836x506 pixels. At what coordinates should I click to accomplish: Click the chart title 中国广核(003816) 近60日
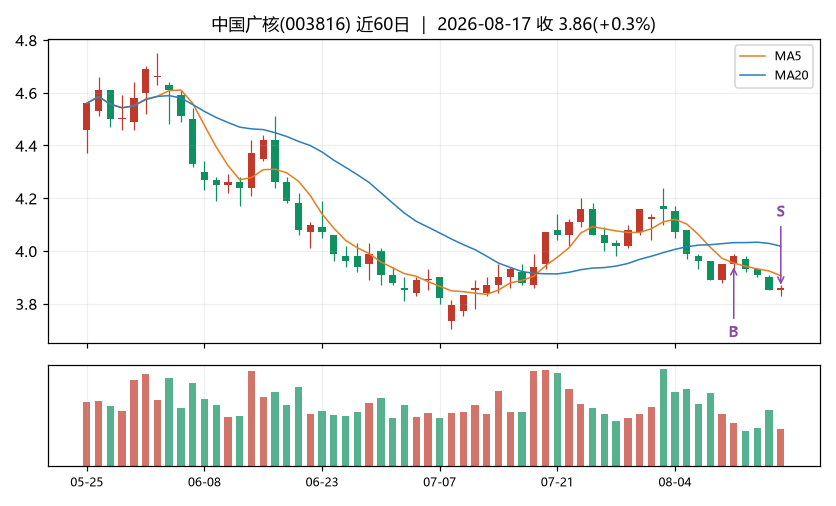[x=310, y=25]
